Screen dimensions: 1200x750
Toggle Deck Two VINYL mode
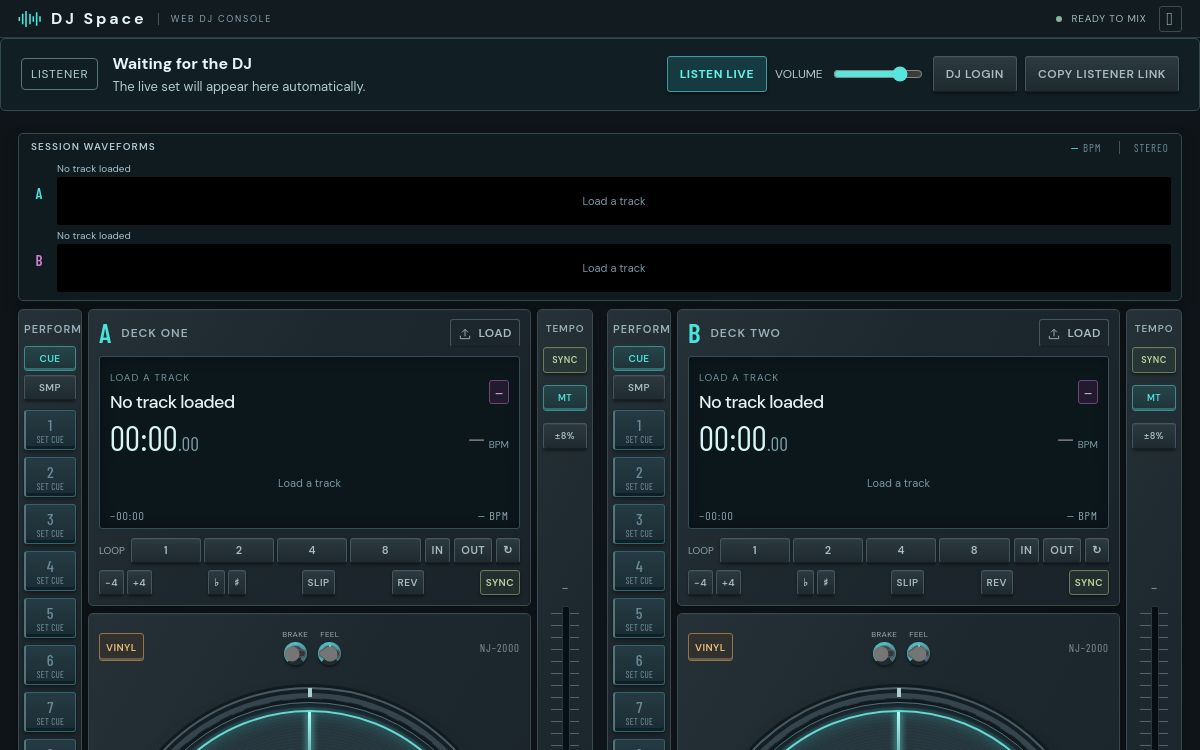click(710, 647)
